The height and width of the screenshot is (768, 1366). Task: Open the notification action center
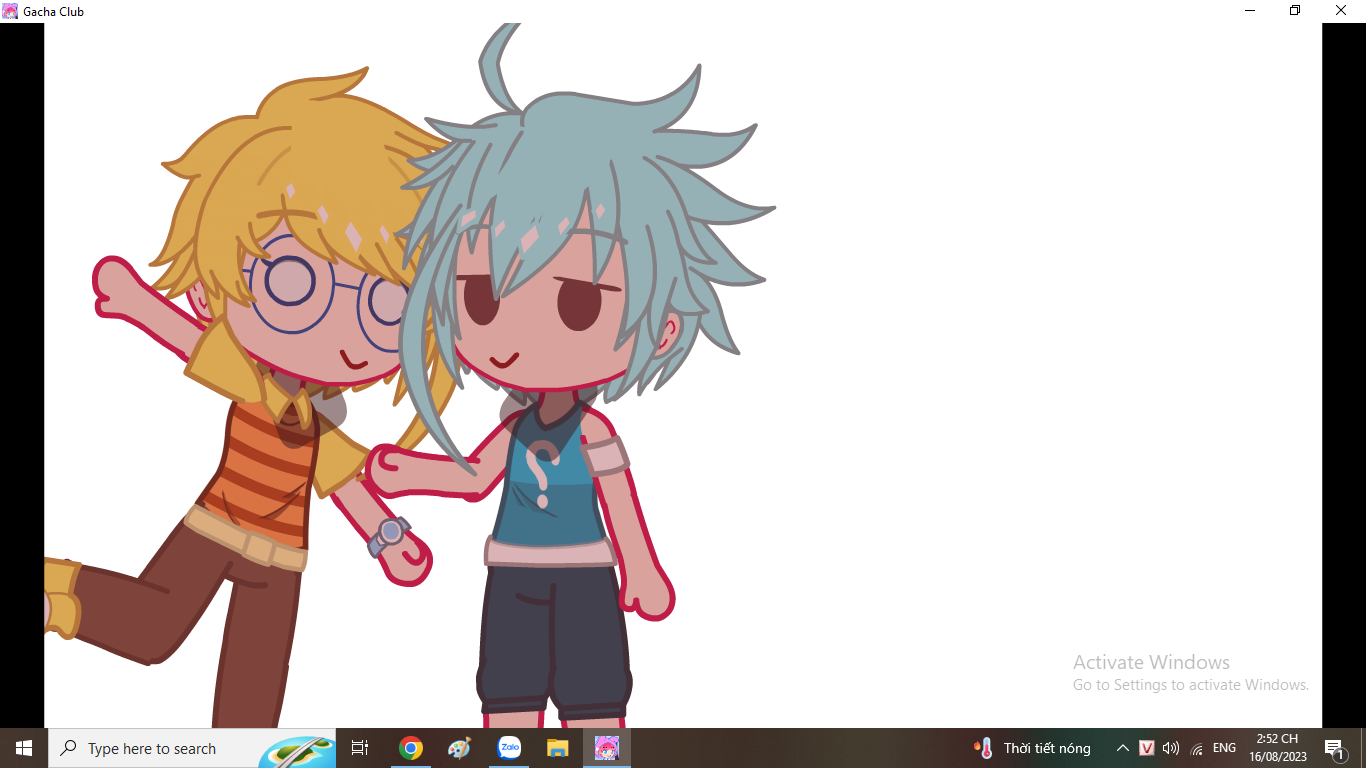(x=1334, y=748)
